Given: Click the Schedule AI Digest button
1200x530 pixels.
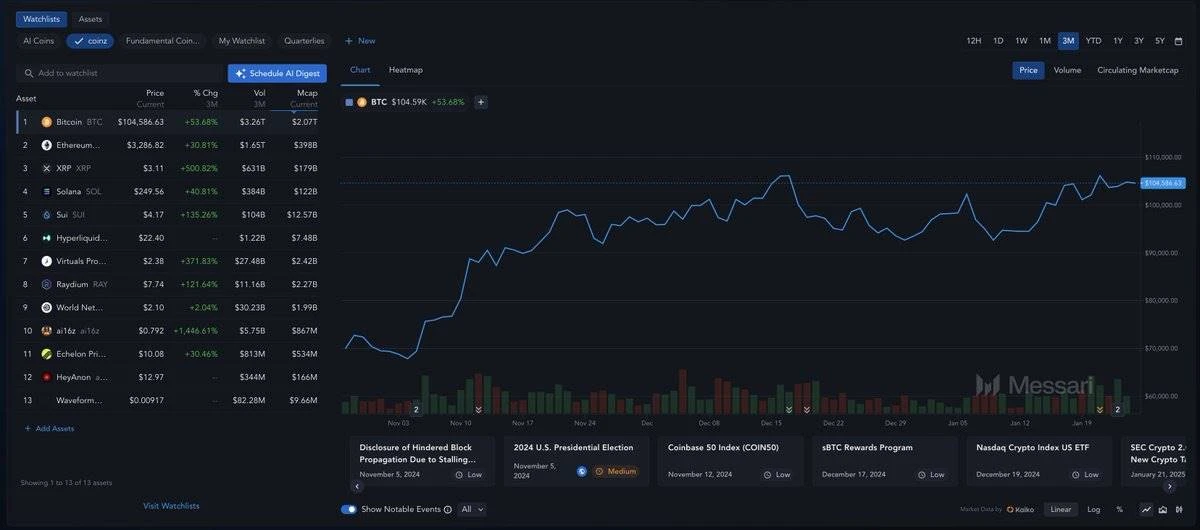Looking at the screenshot, I should (x=277, y=74).
